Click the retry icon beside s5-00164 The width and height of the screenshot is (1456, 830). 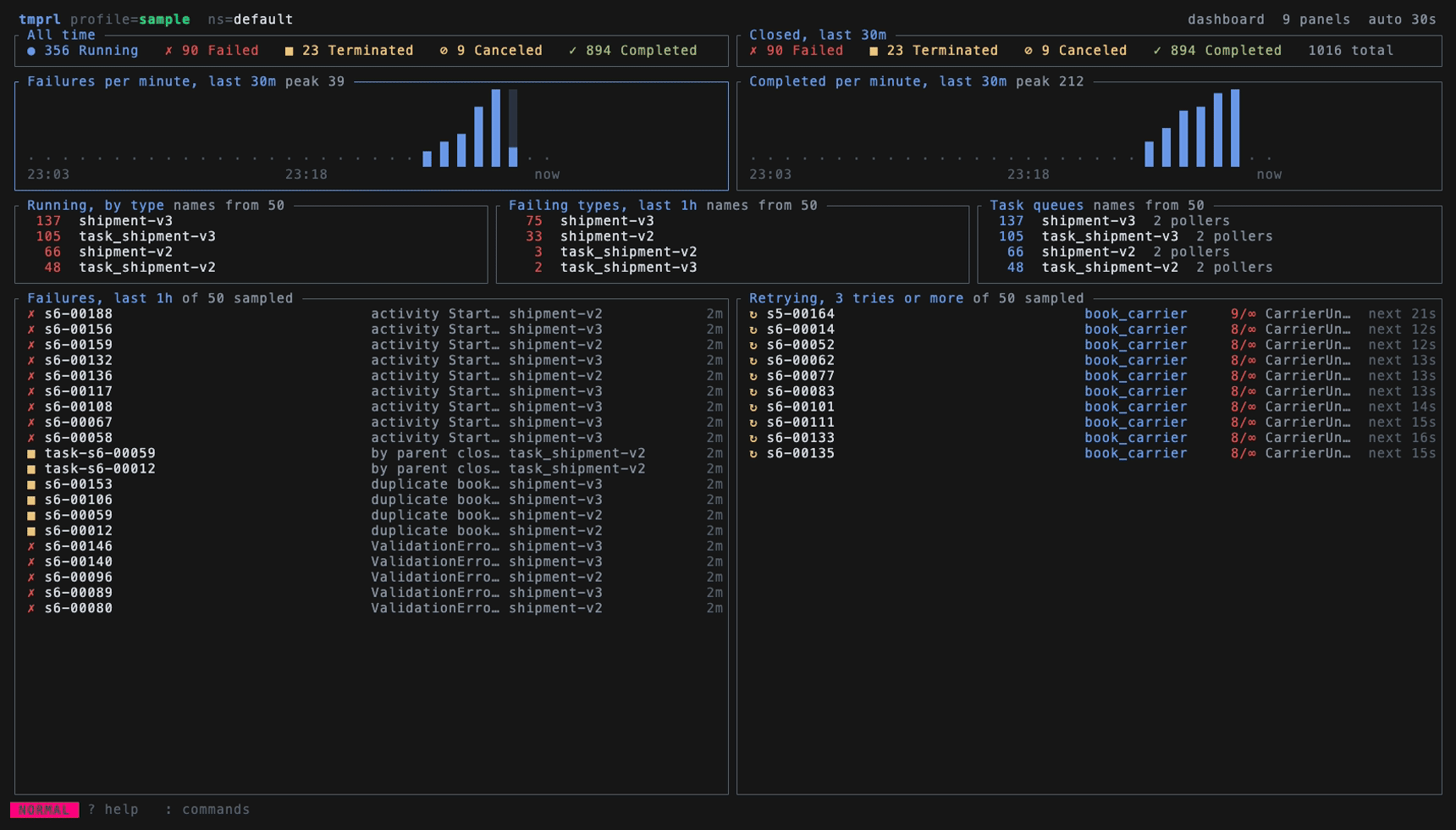pos(753,314)
